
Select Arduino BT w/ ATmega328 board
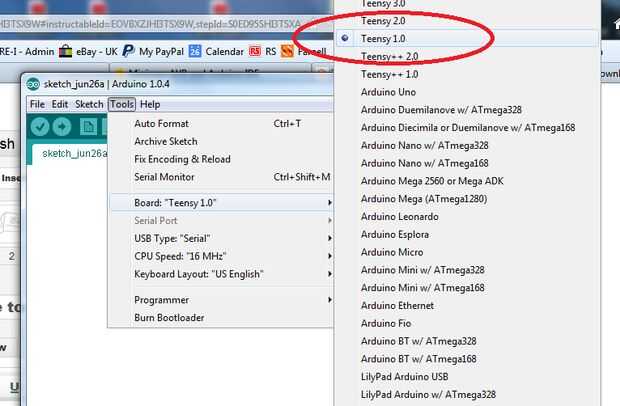click(x=467, y=341)
